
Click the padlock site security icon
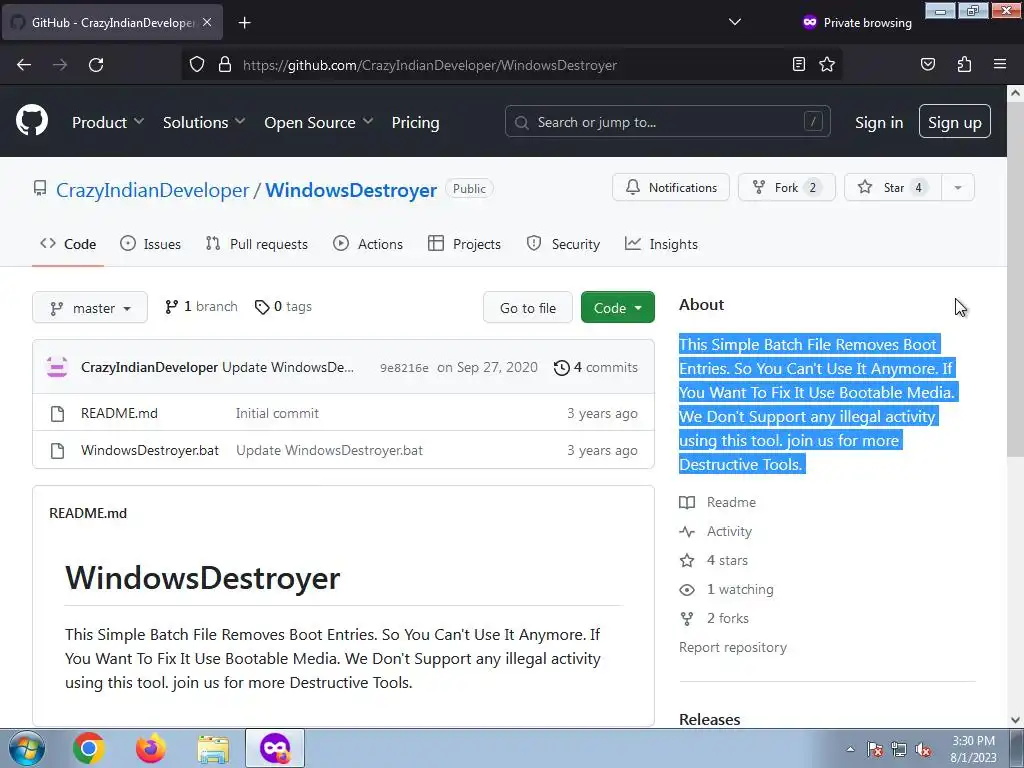pyautogui.click(x=225, y=65)
